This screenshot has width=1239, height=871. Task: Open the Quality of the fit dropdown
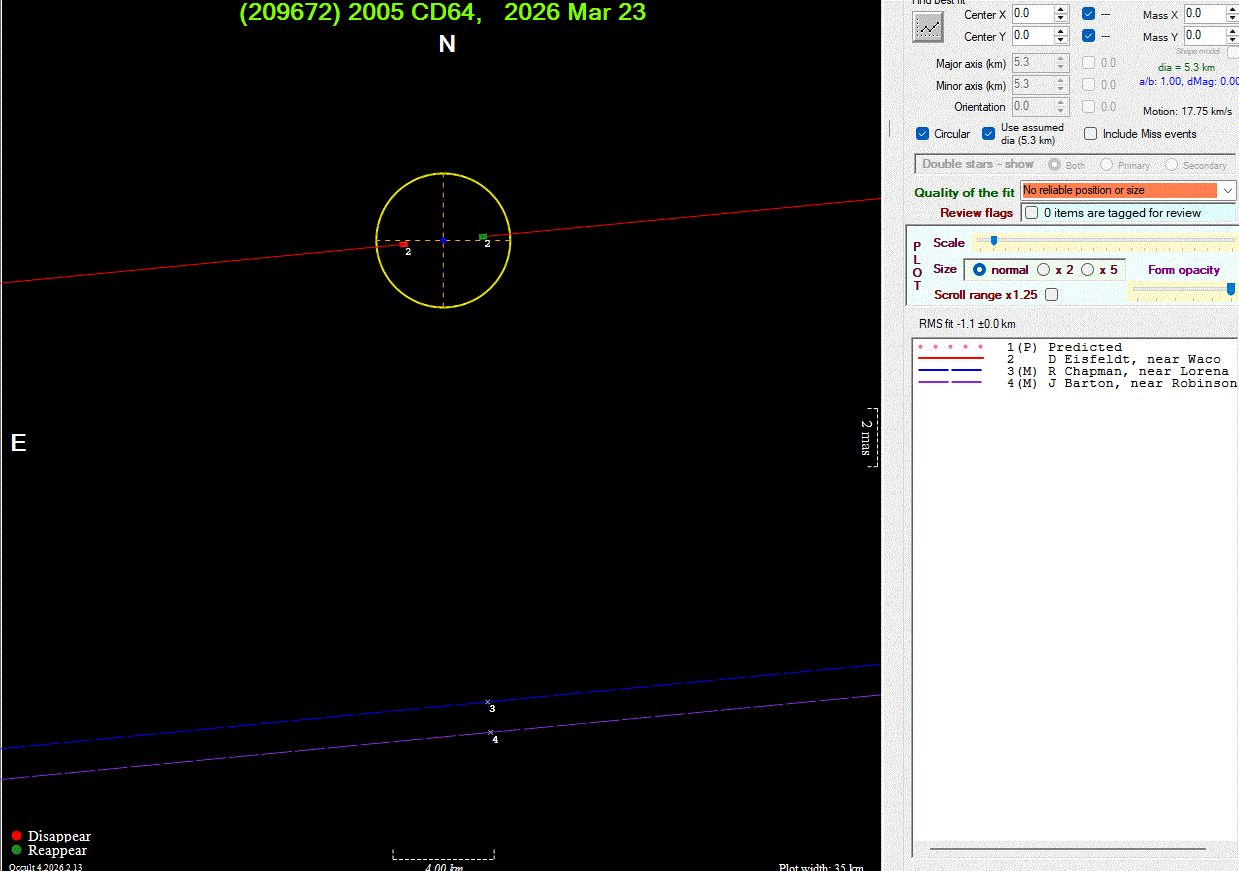tap(1228, 191)
